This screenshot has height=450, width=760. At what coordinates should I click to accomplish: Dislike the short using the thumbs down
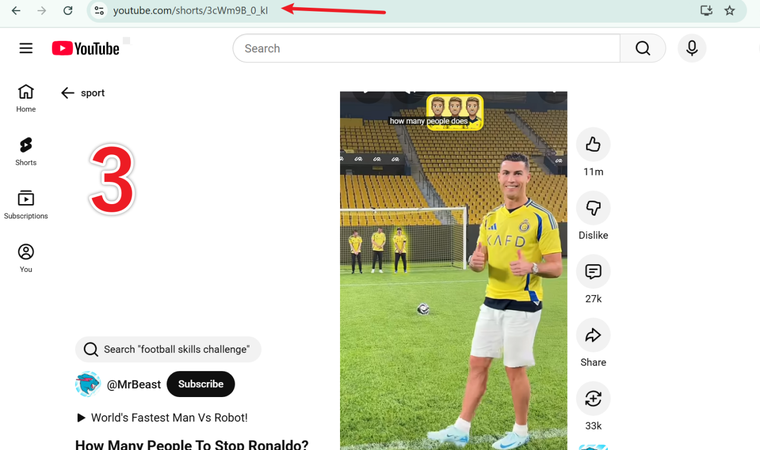pos(593,208)
